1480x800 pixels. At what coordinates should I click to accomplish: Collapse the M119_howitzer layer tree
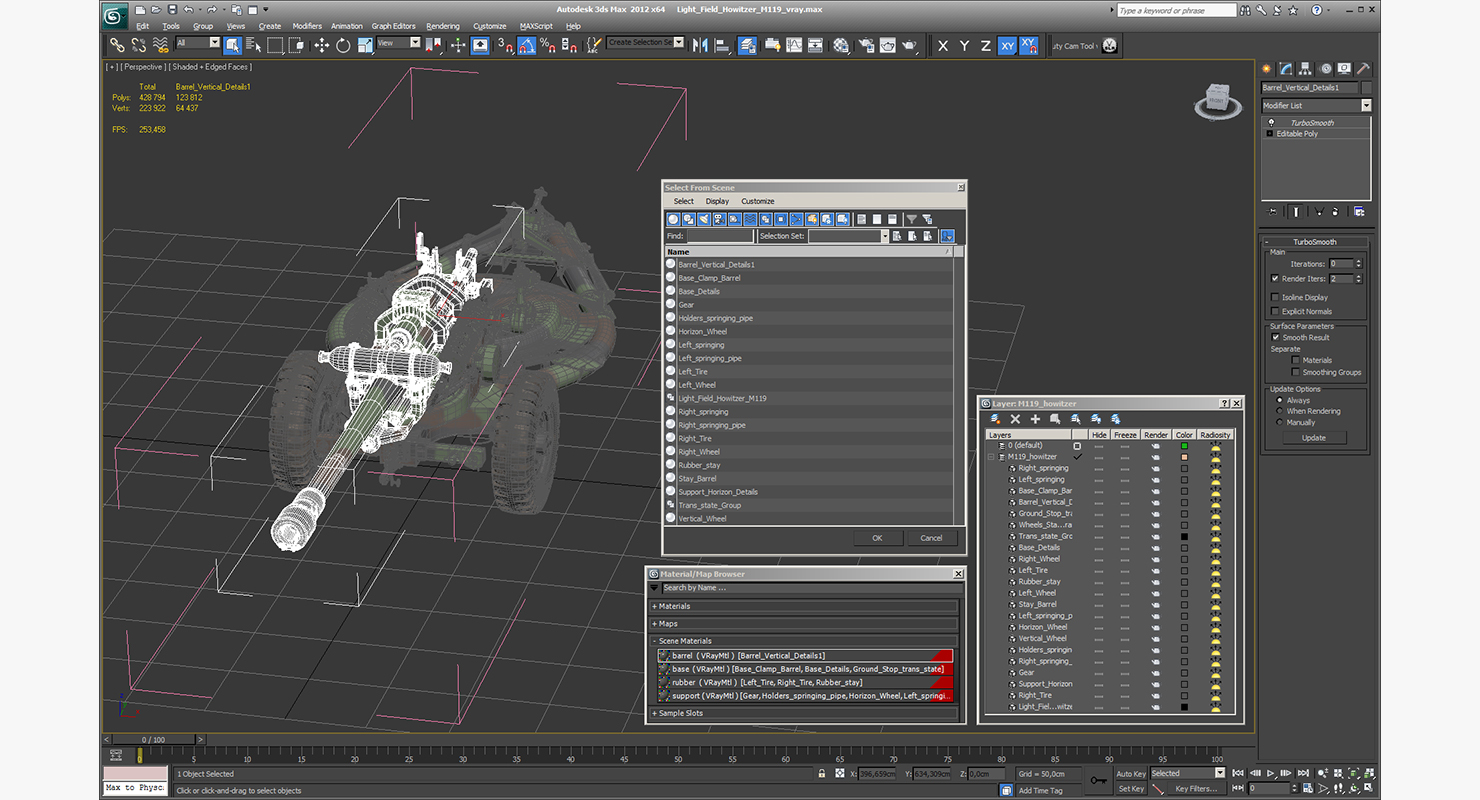point(992,457)
